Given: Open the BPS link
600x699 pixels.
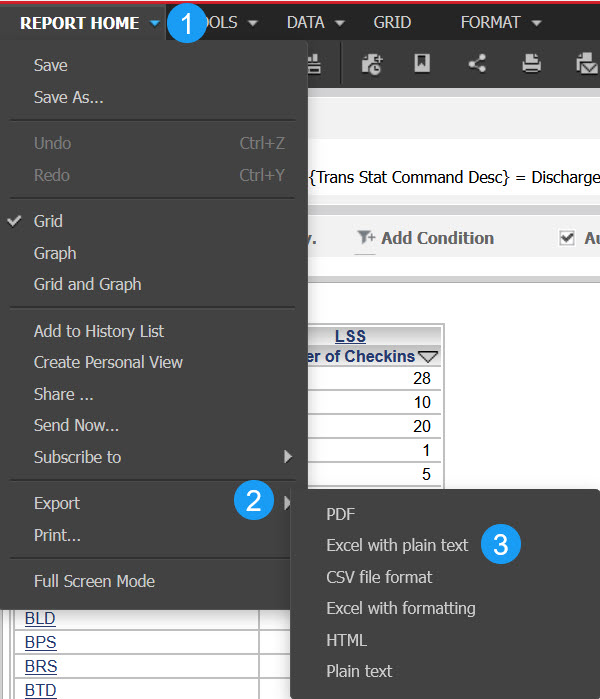Looking at the screenshot, I should click(x=41, y=642).
